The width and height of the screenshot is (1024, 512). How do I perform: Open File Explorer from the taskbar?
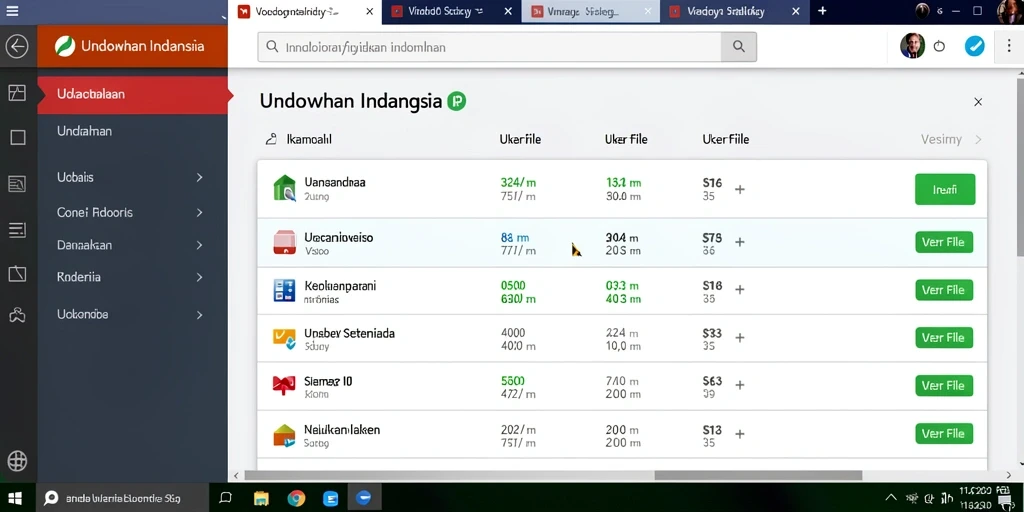tap(261, 498)
